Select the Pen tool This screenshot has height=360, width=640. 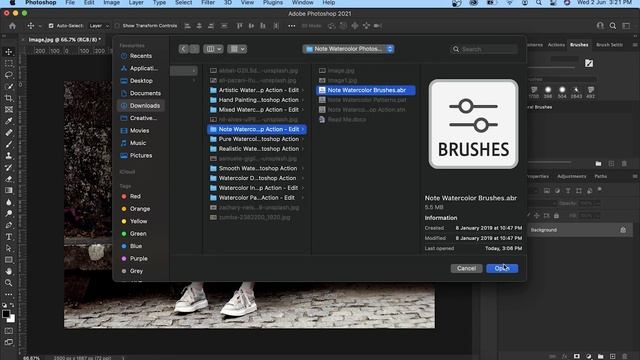coord(9,225)
